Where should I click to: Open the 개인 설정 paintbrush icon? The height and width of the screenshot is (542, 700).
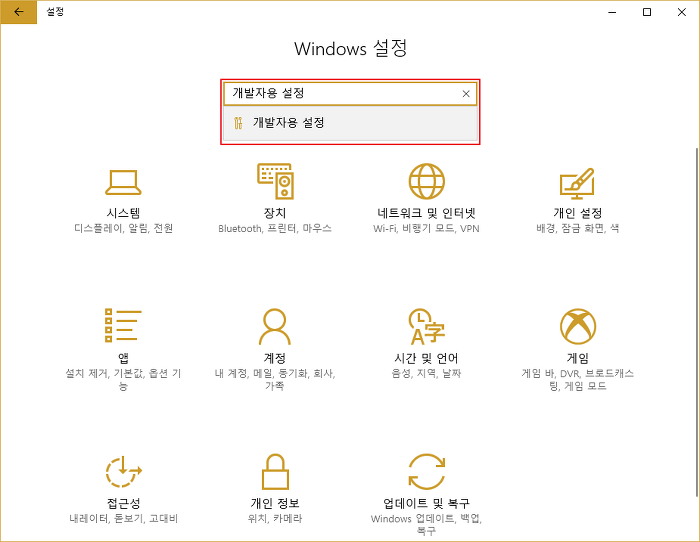pos(577,183)
